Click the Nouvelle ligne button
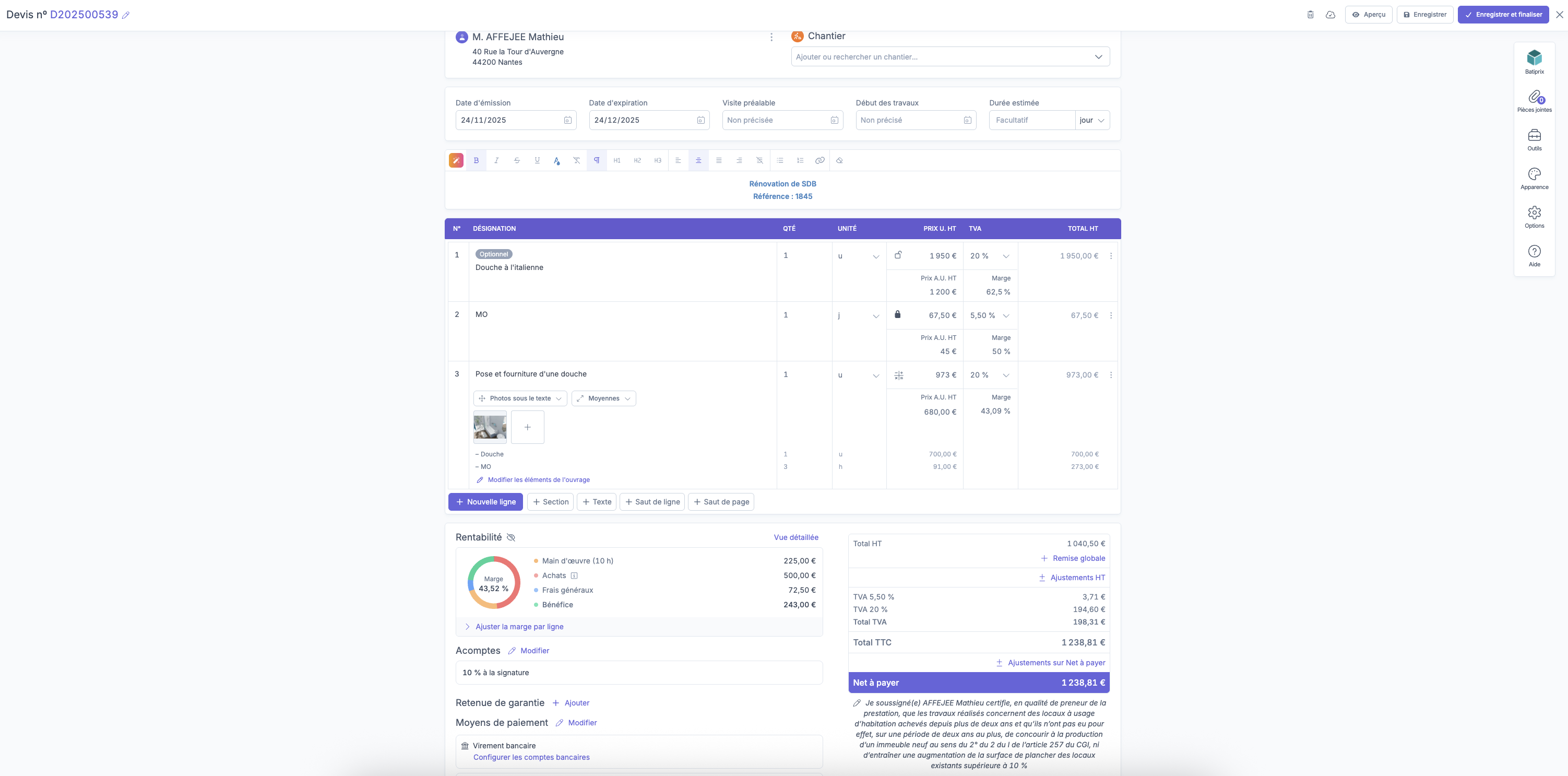This screenshot has width=1568, height=776. point(486,502)
